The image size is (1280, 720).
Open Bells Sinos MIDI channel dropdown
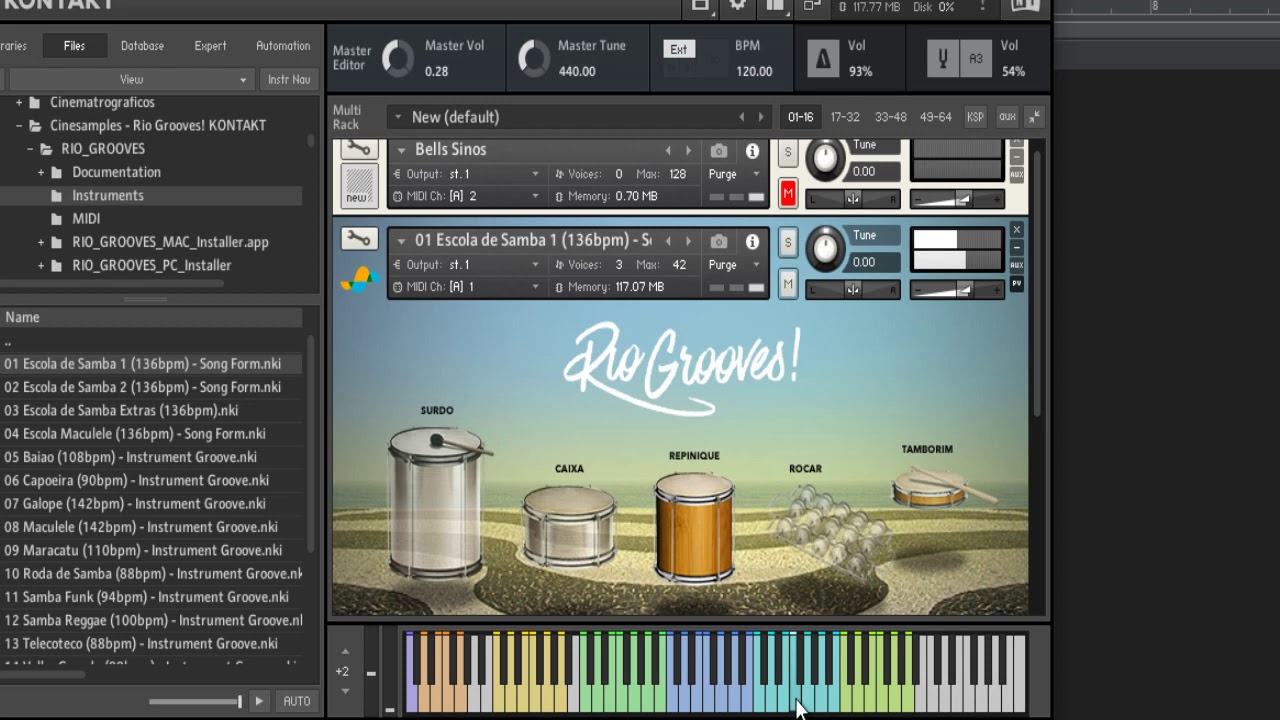coord(466,196)
